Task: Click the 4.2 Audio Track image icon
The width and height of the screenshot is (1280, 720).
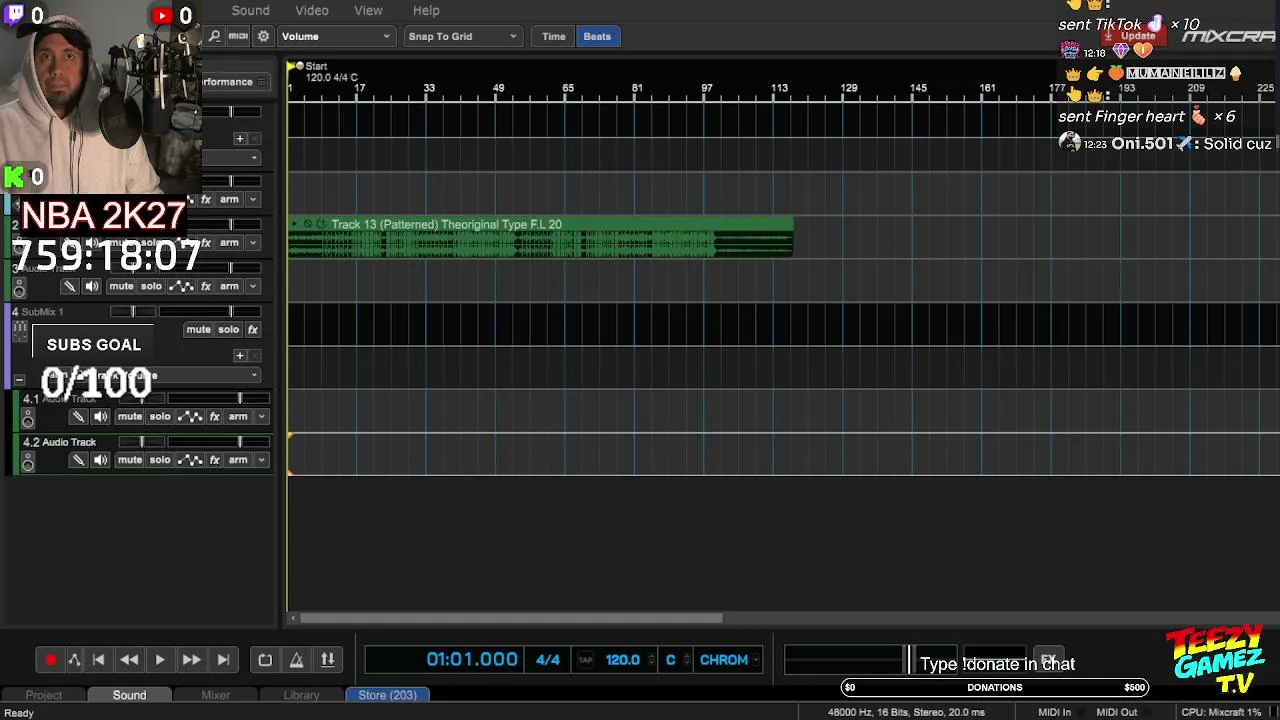Action: point(28,462)
